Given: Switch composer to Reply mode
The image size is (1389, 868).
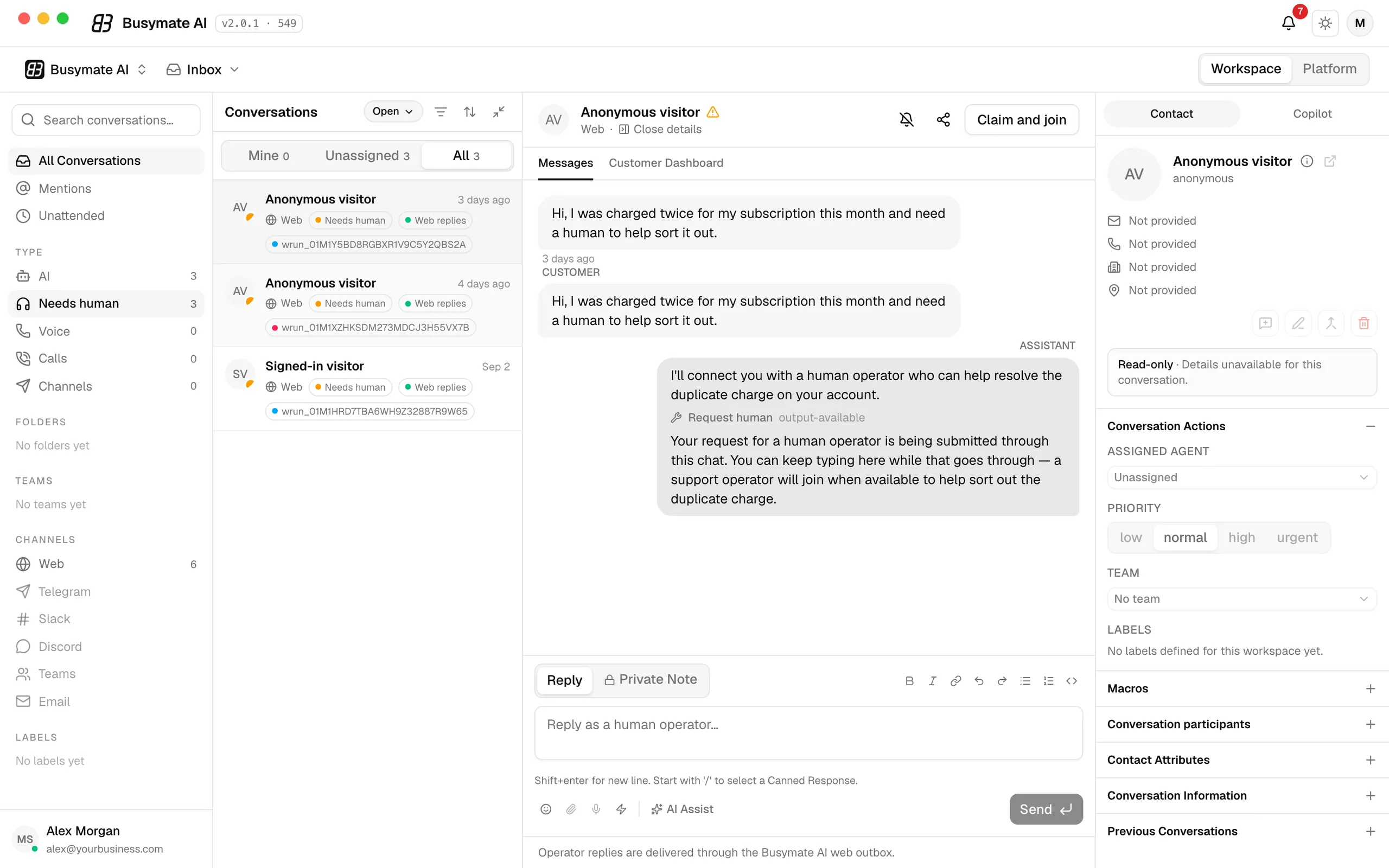Looking at the screenshot, I should 564,680.
